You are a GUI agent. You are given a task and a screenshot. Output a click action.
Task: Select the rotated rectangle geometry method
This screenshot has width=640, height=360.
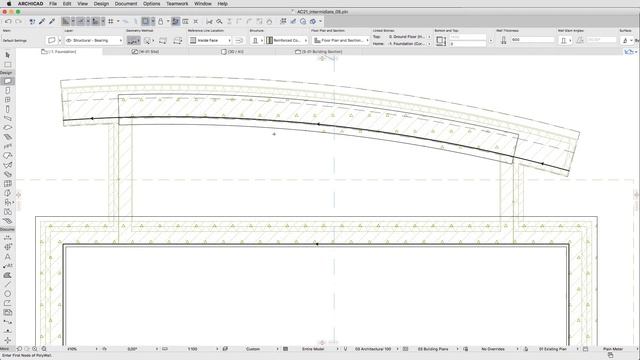click(x=177, y=40)
